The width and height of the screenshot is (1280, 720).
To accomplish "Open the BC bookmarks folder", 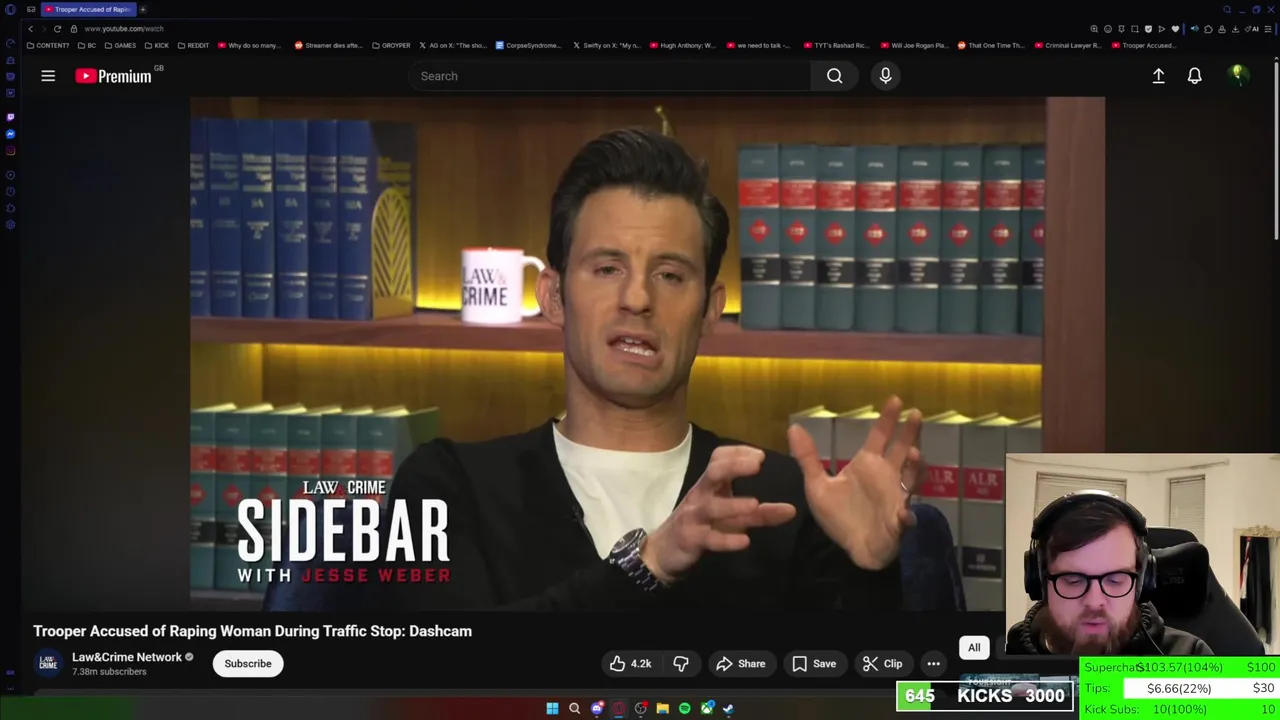I will point(87,45).
